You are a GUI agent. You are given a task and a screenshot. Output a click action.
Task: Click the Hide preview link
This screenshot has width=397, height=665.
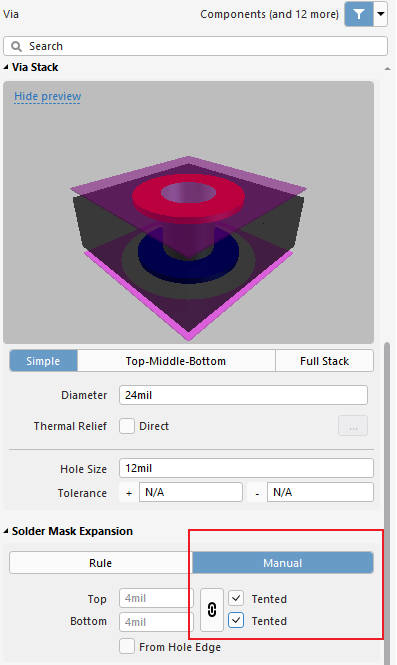click(x=48, y=96)
